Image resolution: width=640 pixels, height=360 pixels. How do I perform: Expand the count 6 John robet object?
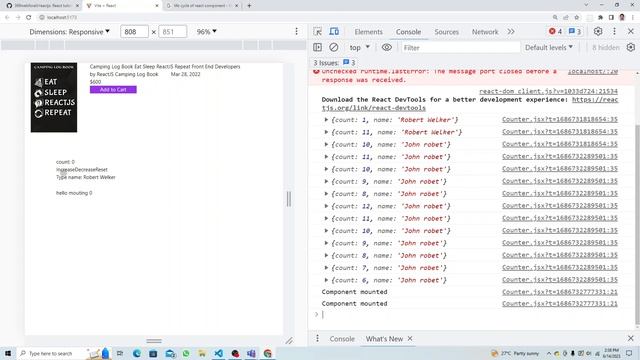(x=326, y=280)
